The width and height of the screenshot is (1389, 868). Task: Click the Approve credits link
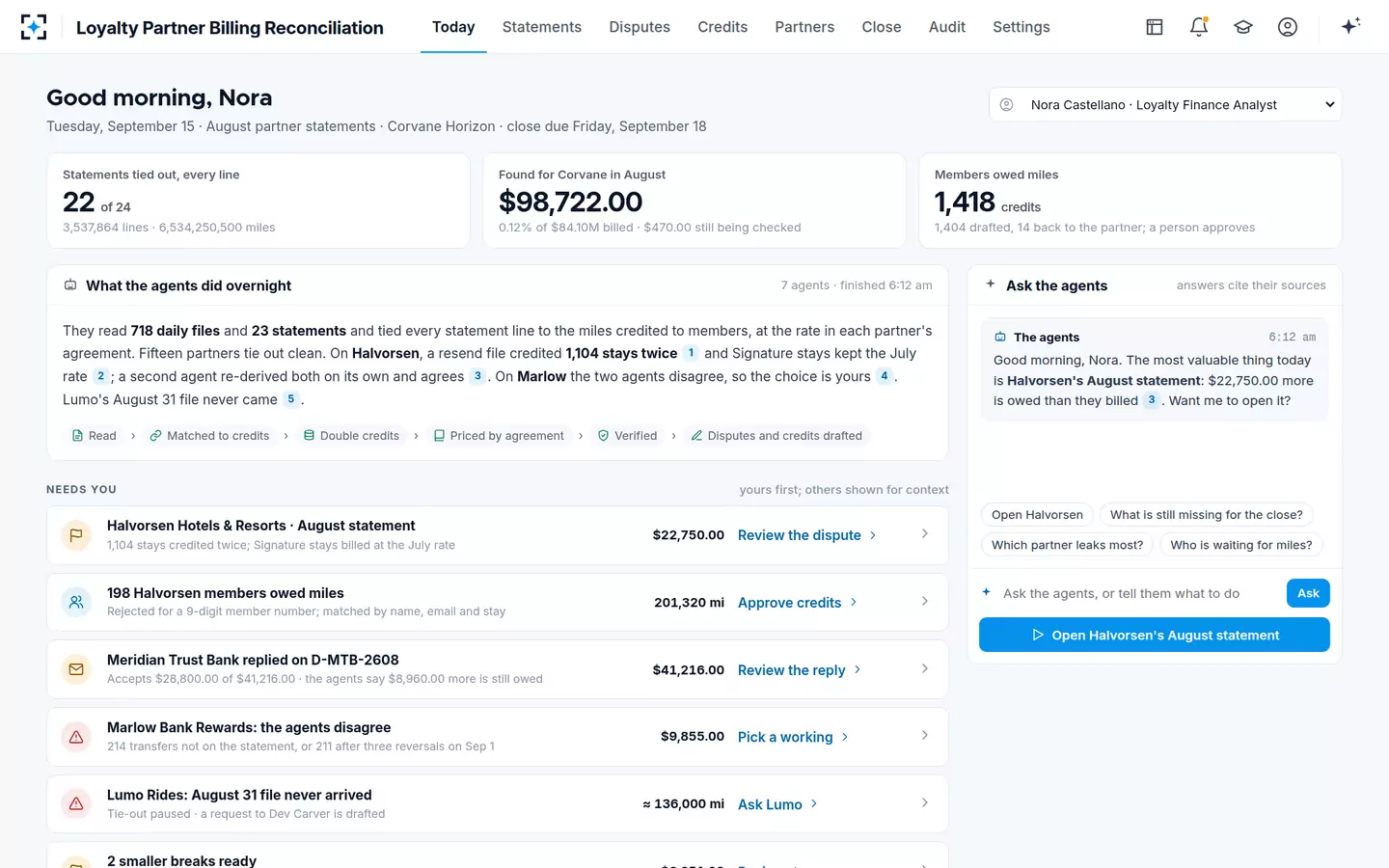(x=798, y=603)
